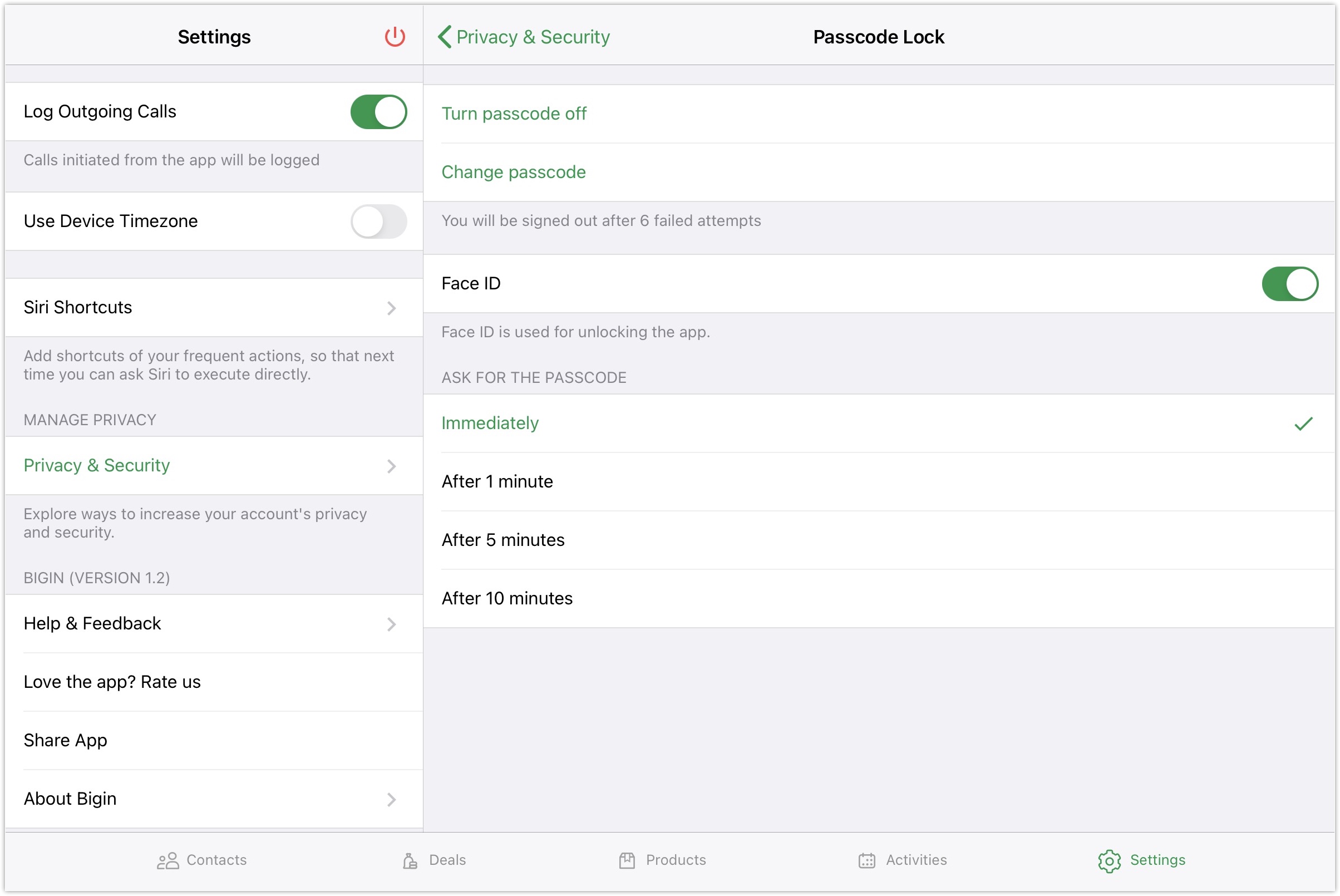Open the Products tab icon

(x=627, y=860)
